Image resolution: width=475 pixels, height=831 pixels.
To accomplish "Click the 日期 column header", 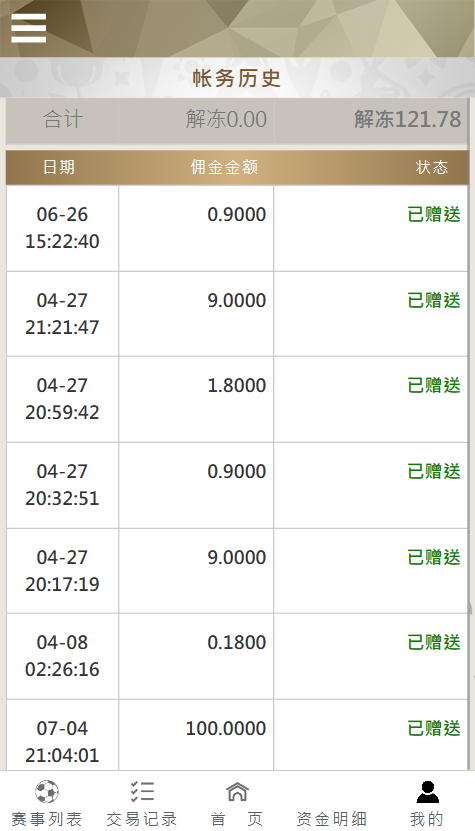I will pyautogui.click(x=59, y=167).
